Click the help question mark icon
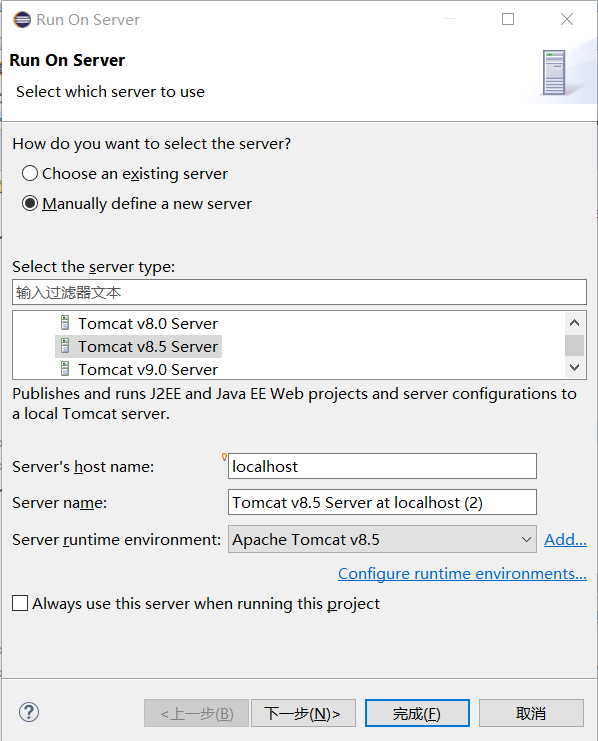 (x=29, y=713)
